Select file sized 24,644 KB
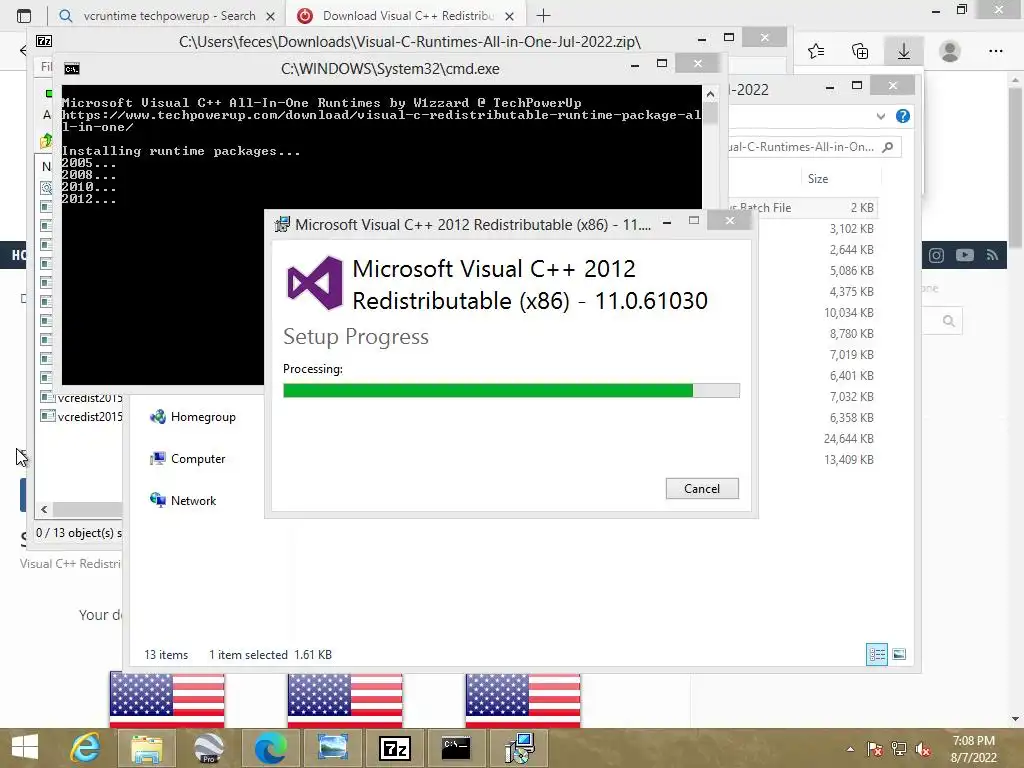 [x=848, y=439]
